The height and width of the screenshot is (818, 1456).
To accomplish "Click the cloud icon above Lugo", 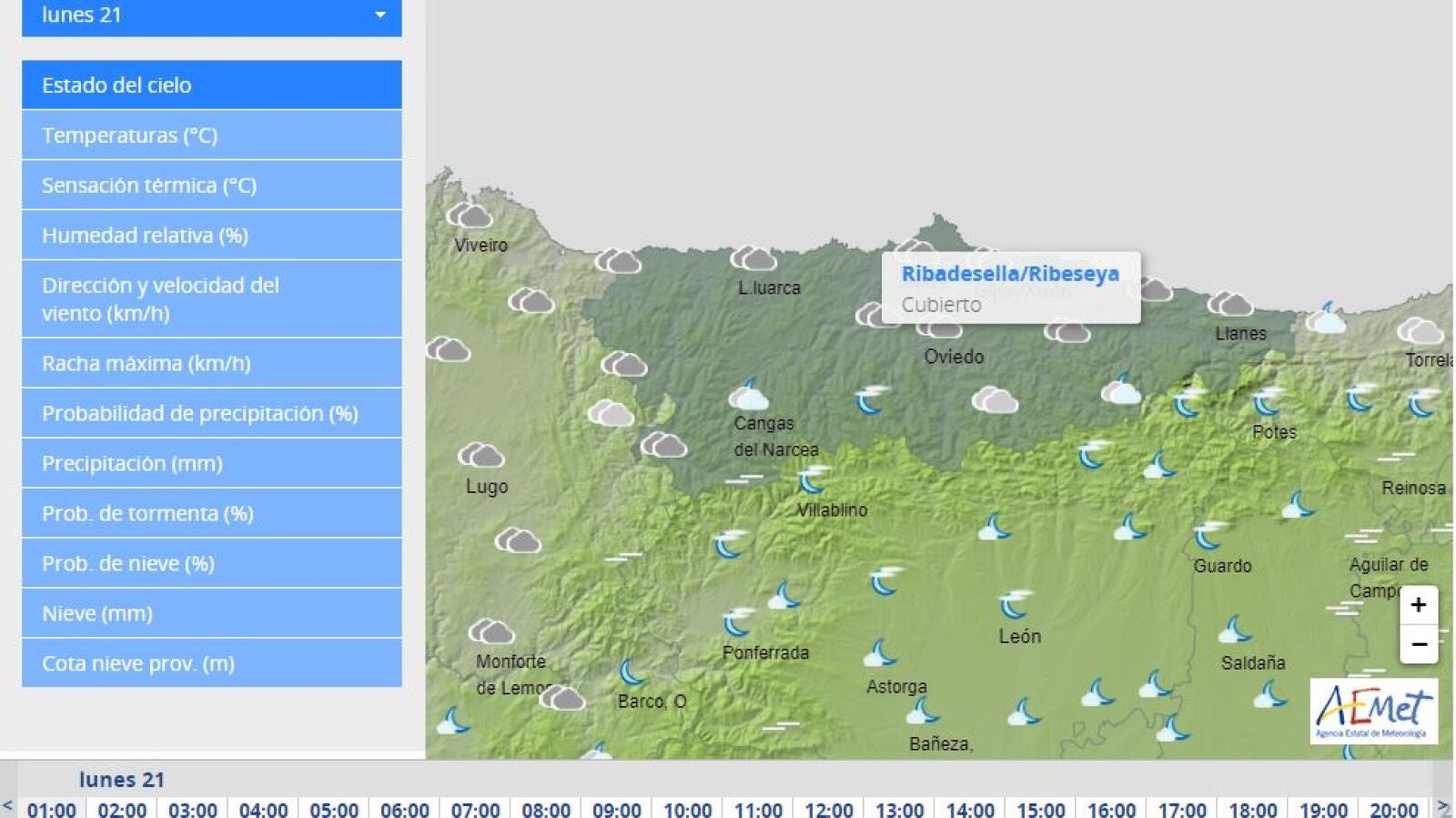I will click(480, 454).
